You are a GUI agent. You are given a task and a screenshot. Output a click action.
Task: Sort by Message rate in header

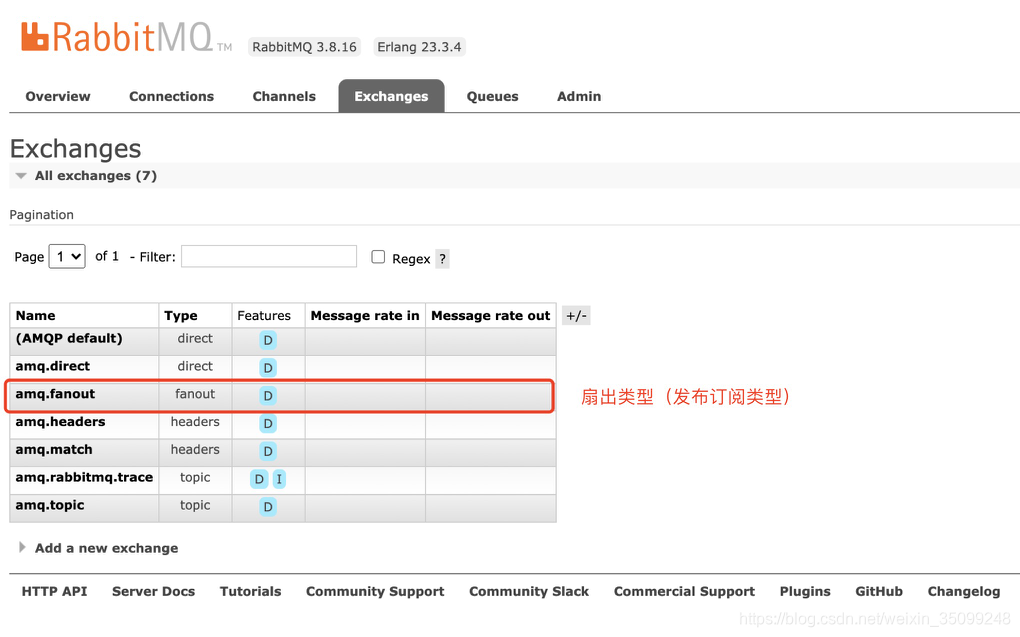(x=365, y=316)
